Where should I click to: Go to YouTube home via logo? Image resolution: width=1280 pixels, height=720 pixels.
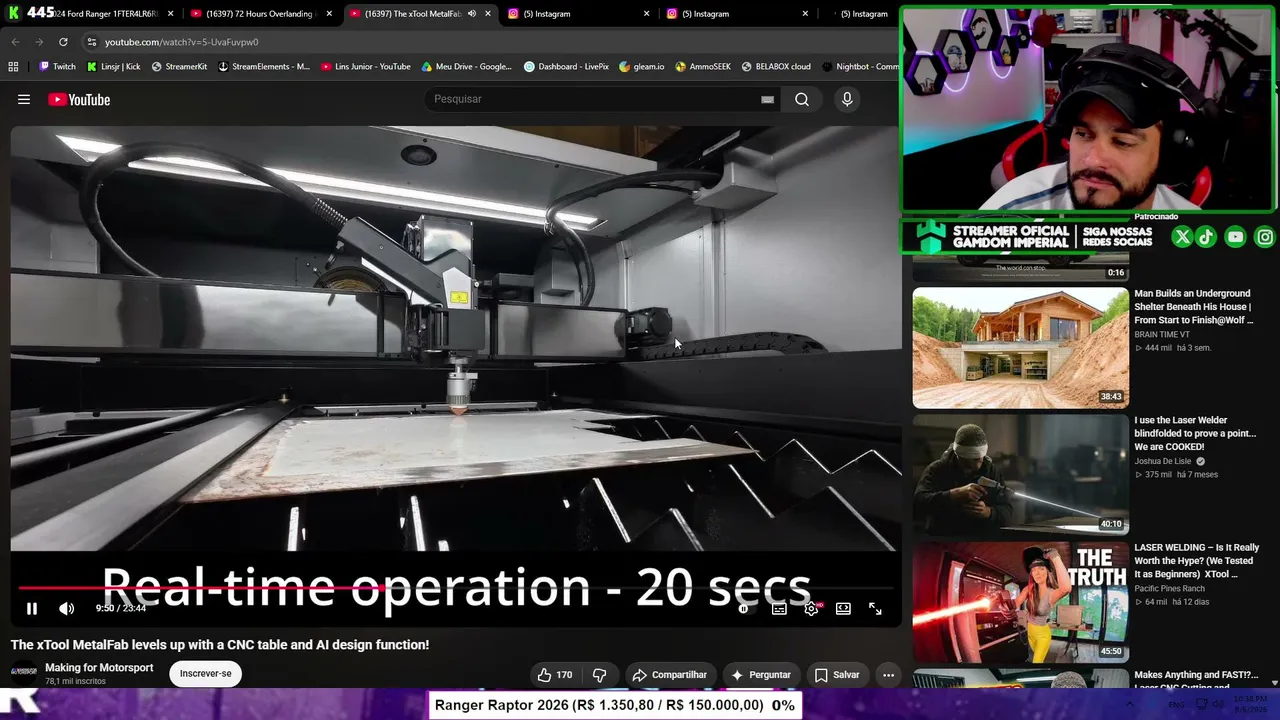point(79,99)
